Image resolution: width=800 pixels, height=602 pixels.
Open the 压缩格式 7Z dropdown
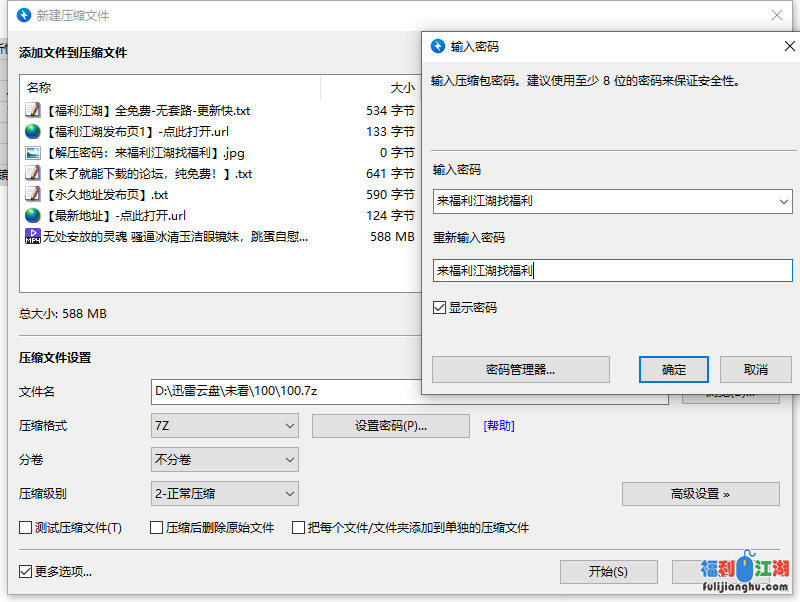tap(224, 426)
